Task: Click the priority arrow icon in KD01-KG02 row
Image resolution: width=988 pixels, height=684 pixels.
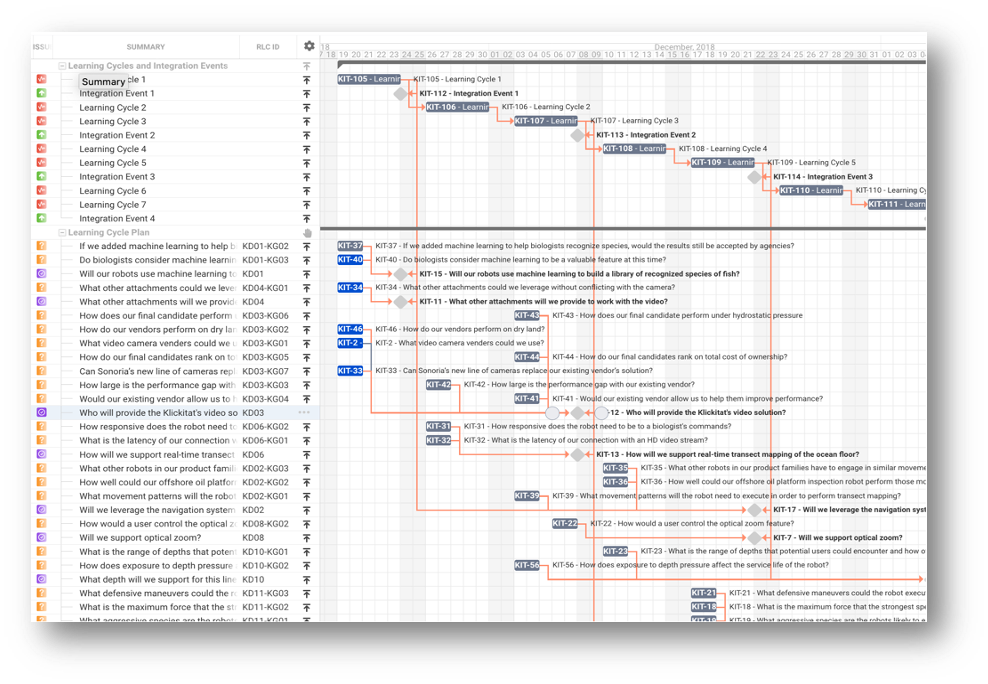Action: [306, 246]
